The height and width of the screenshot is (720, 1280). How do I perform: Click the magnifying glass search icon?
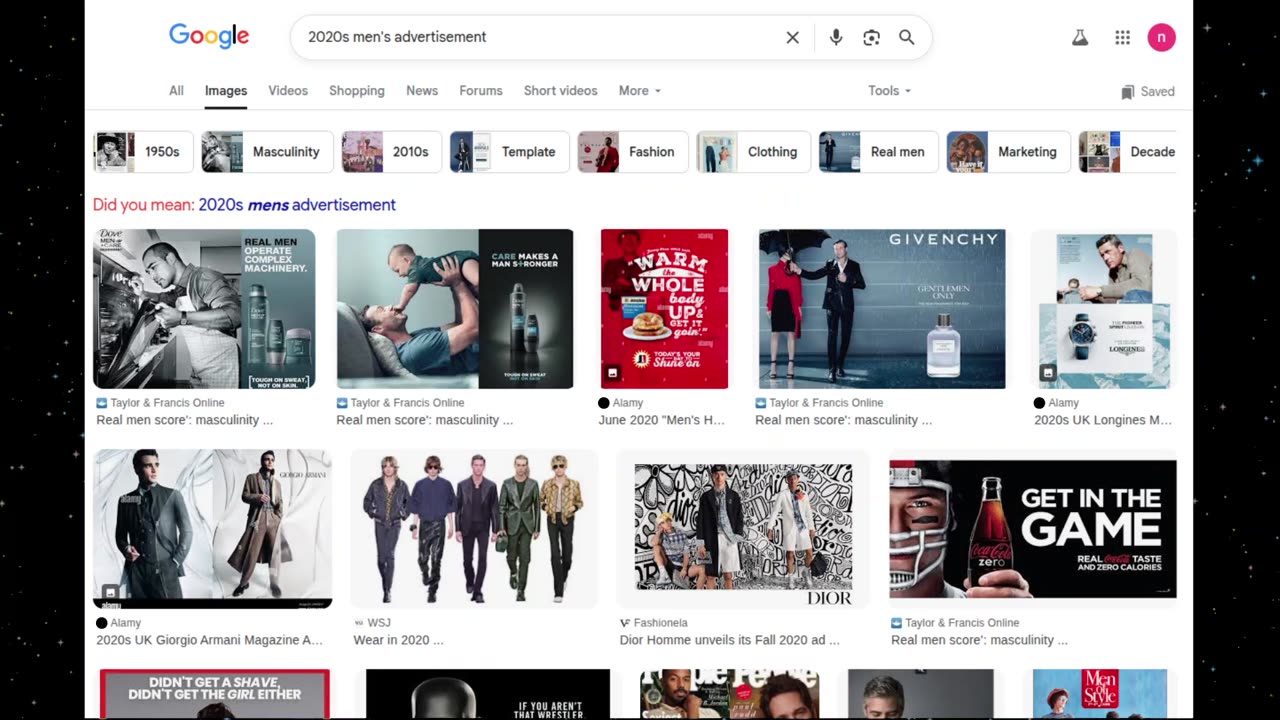tap(906, 37)
